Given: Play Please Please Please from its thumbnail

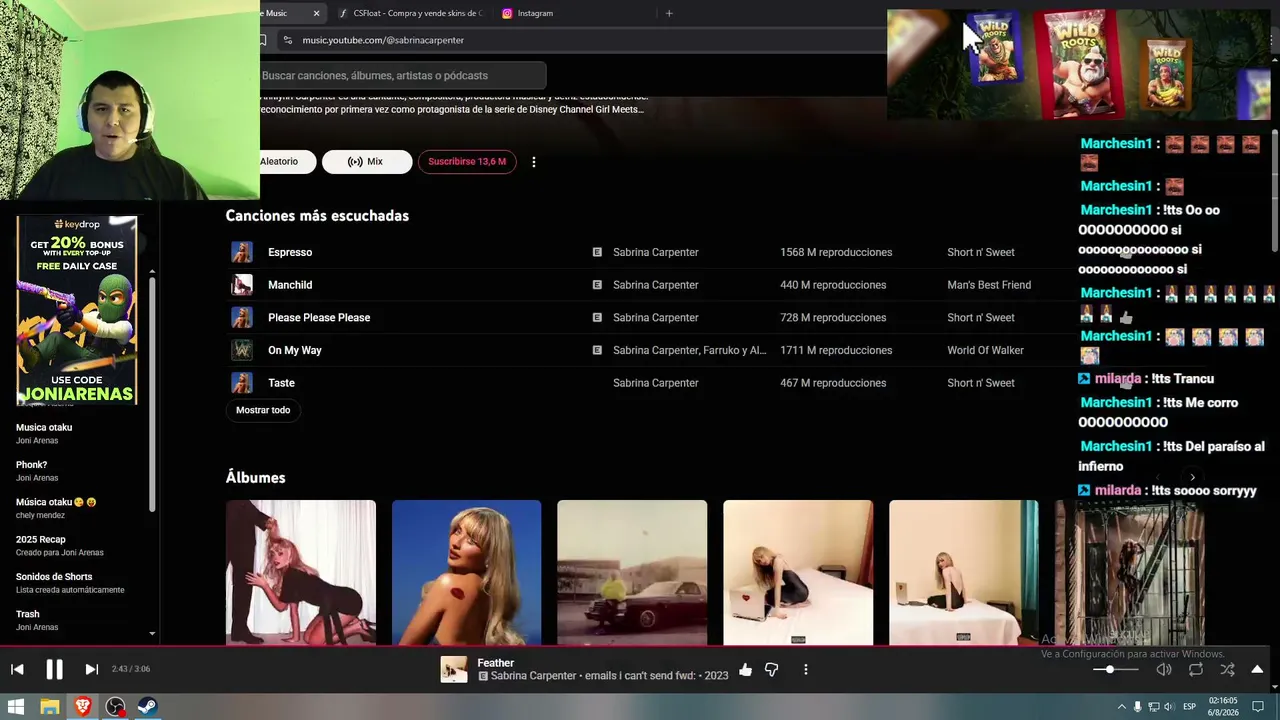Looking at the screenshot, I should (x=242, y=318).
